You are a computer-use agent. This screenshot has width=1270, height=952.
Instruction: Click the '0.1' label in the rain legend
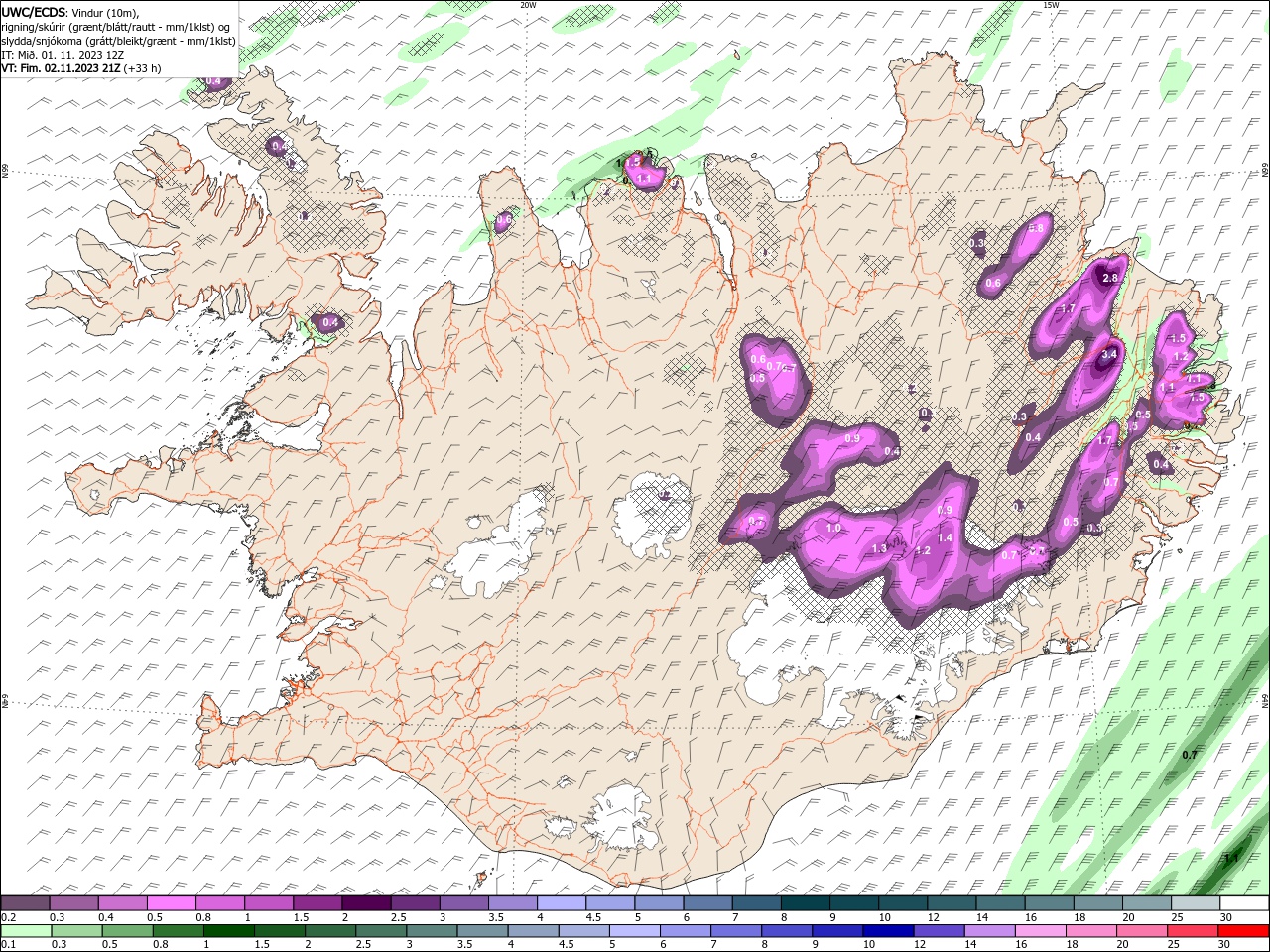pyautogui.click(x=8, y=945)
